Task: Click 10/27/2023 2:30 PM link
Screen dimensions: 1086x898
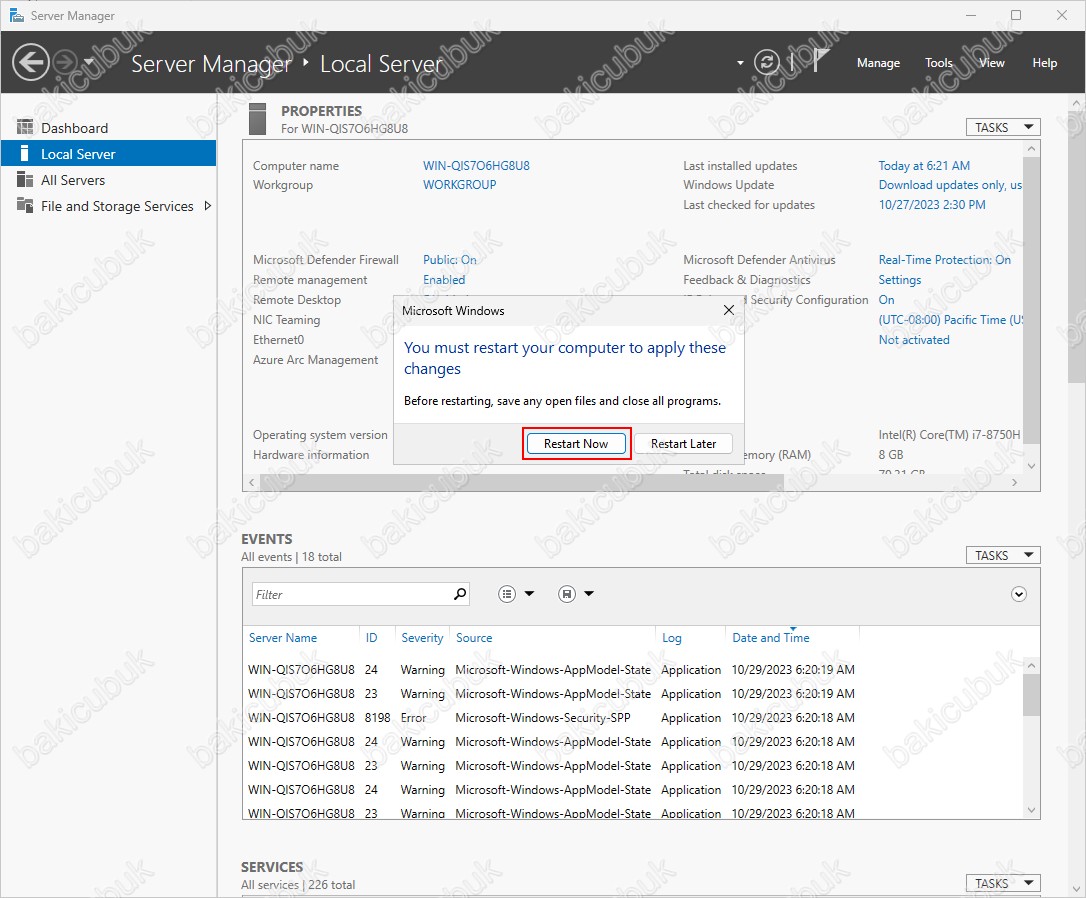Action: pyautogui.click(x=932, y=204)
